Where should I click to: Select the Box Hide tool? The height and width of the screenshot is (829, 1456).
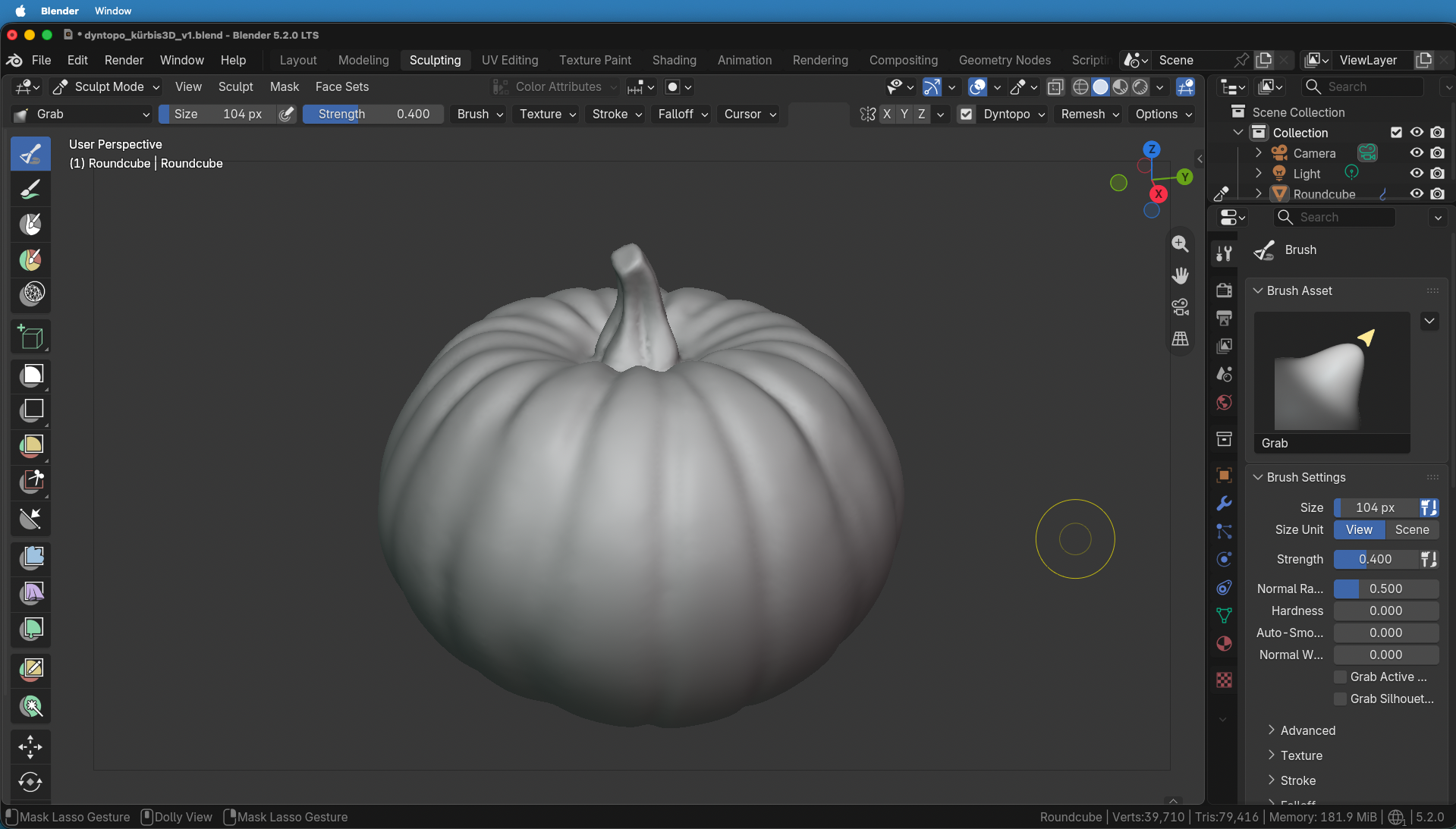click(x=31, y=410)
